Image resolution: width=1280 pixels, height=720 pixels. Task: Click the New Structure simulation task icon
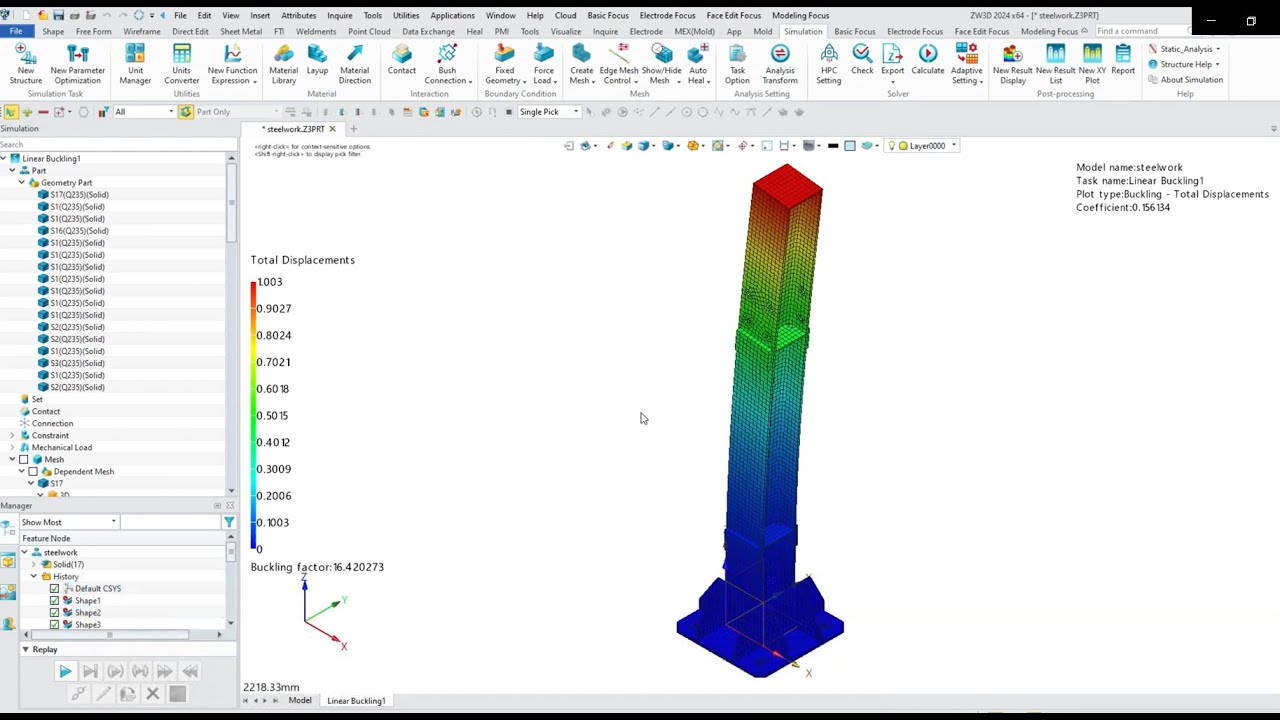26,64
